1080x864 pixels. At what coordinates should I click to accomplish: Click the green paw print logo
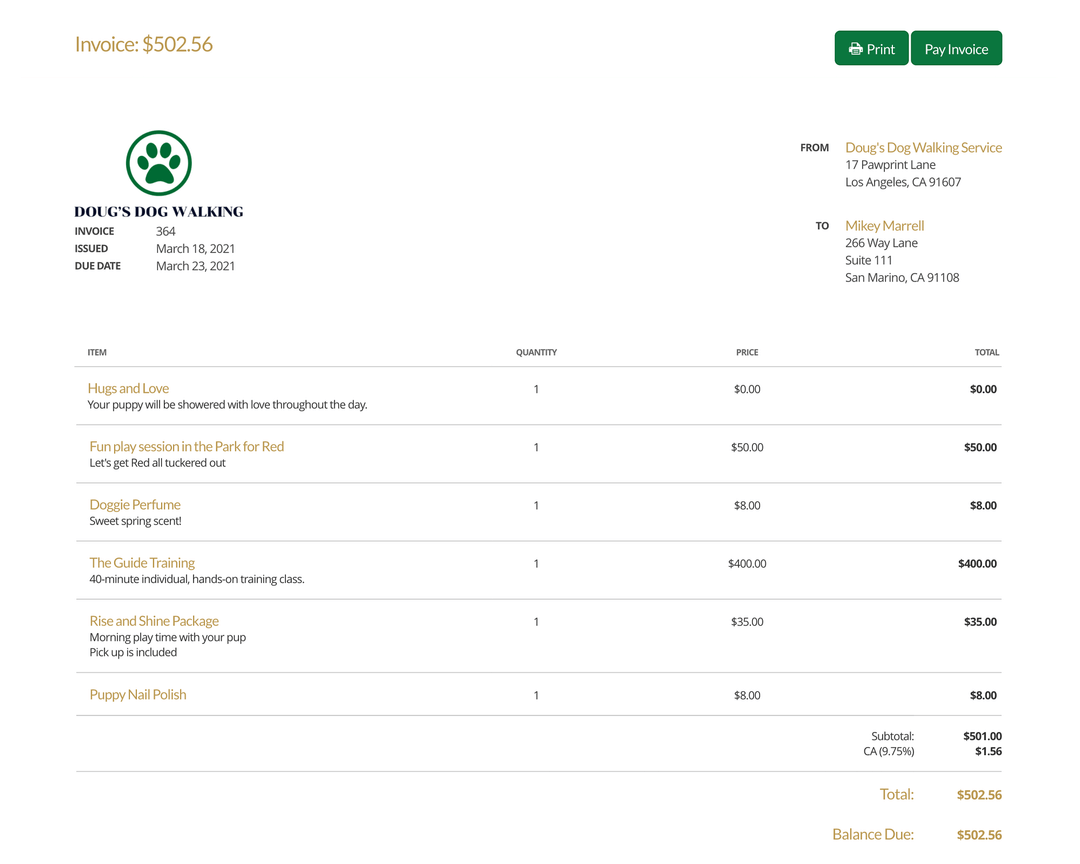click(x=158, y=162)
